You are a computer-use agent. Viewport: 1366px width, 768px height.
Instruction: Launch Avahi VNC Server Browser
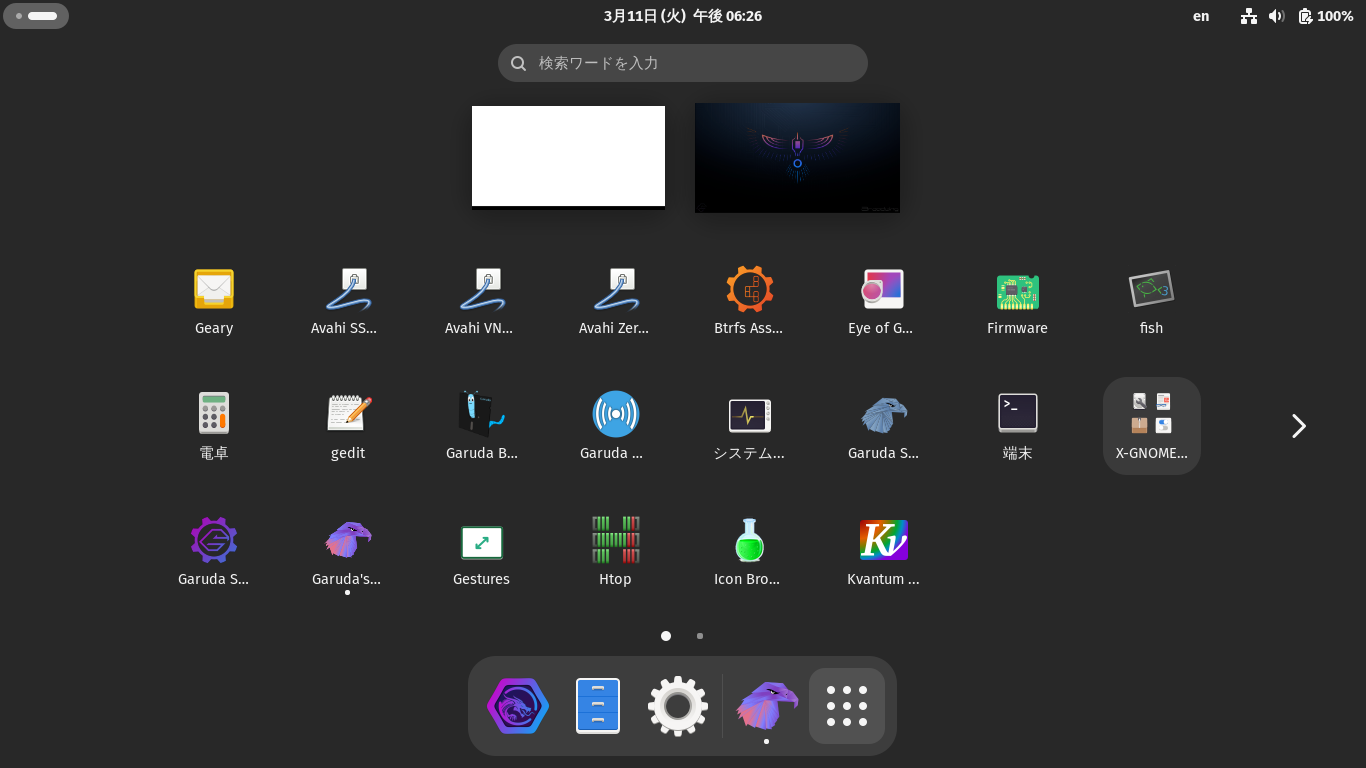481,301
